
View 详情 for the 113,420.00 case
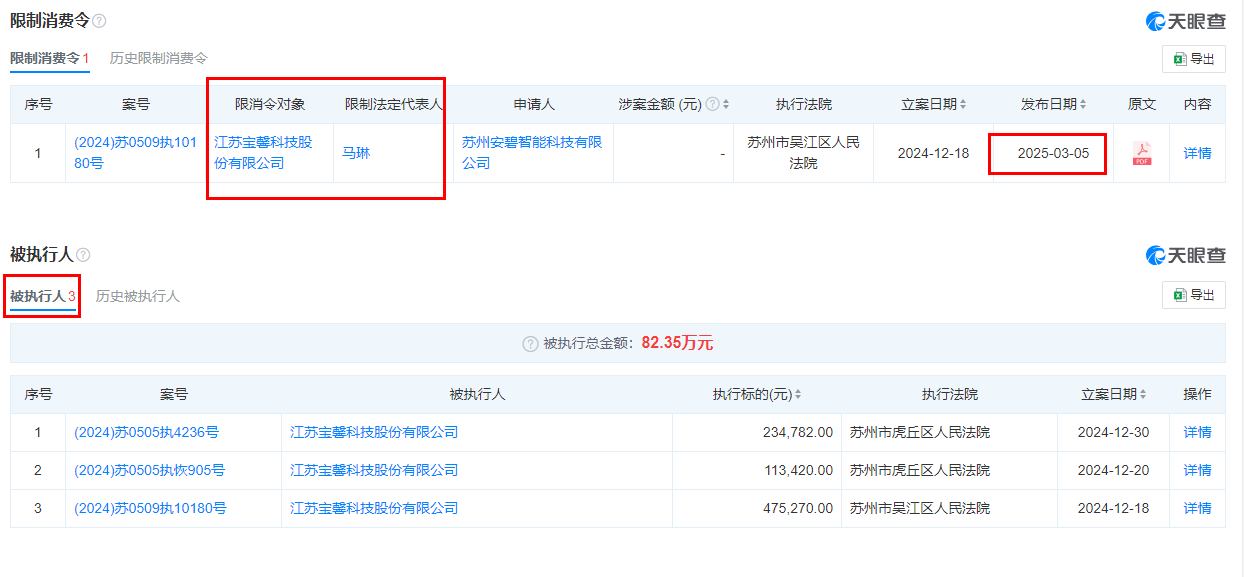point(1197,470)
